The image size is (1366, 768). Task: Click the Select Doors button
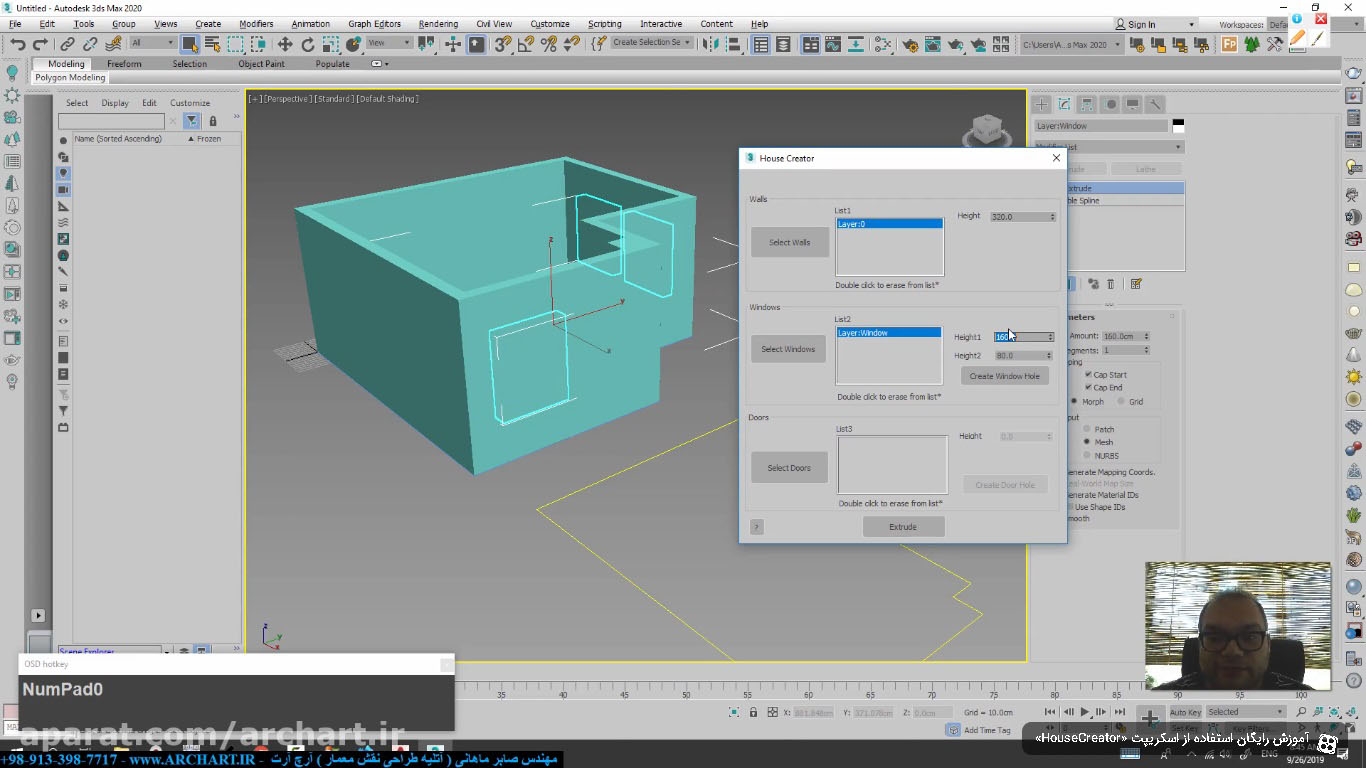[x=789, y=468]
